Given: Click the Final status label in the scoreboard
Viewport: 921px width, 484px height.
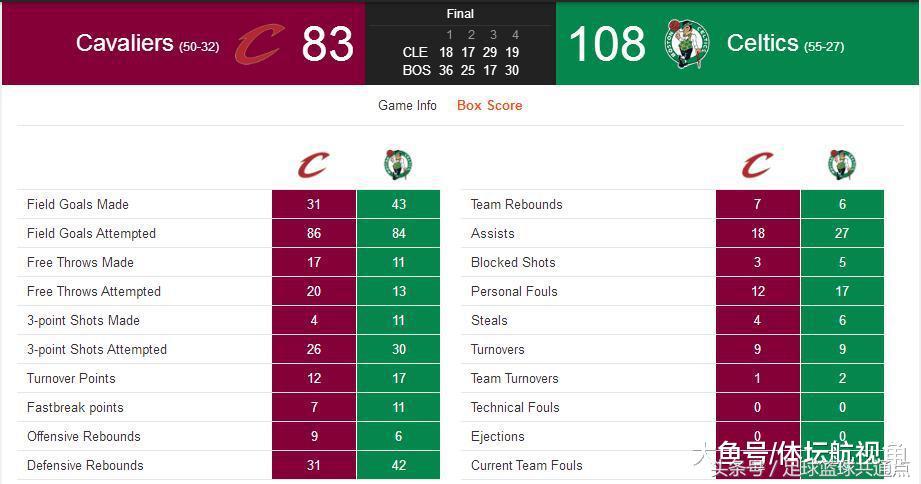Looking at the screenshot, I should tap(460, 14).
